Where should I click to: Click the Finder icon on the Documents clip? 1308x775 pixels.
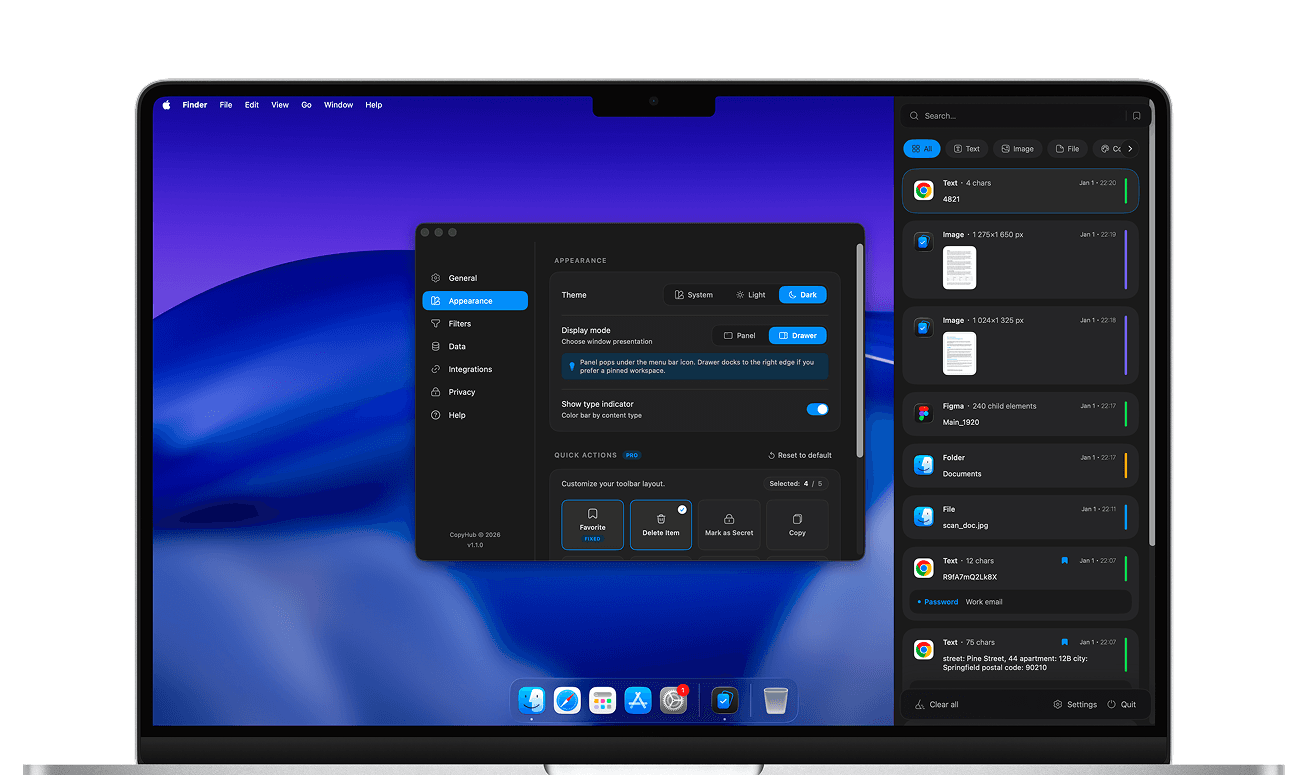click(x=923, y=465)
